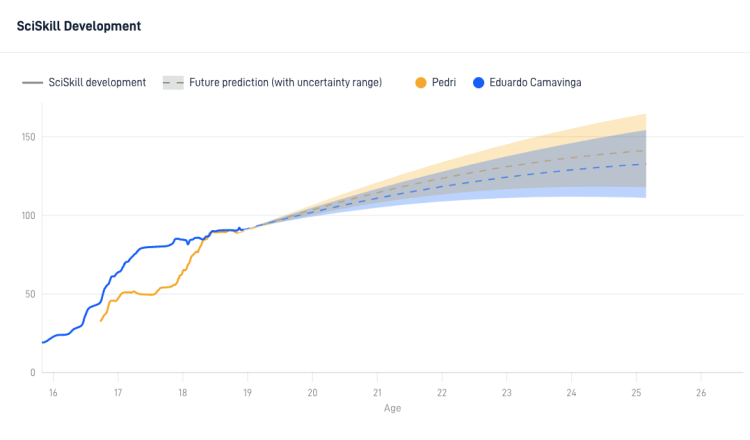The width and height of the screenshot is (750, 440).
Task: Click the age 22 axis tick label
Action: click(x=441, y=393)
